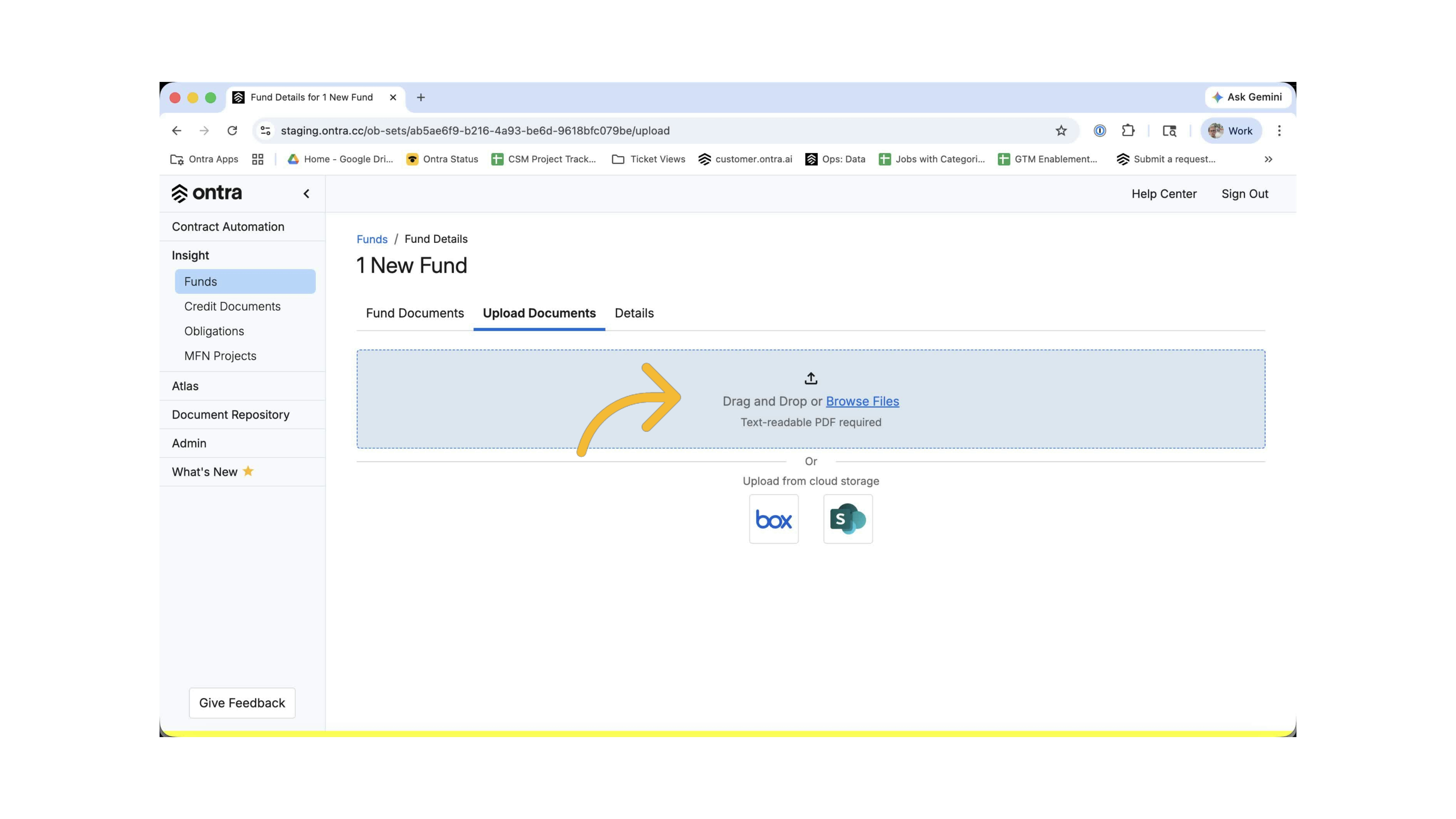The height and width of the screenshot is (819, 1456).
Task: Collapse the Ontra sidebar with the chevron
Action: coord(306,194)
